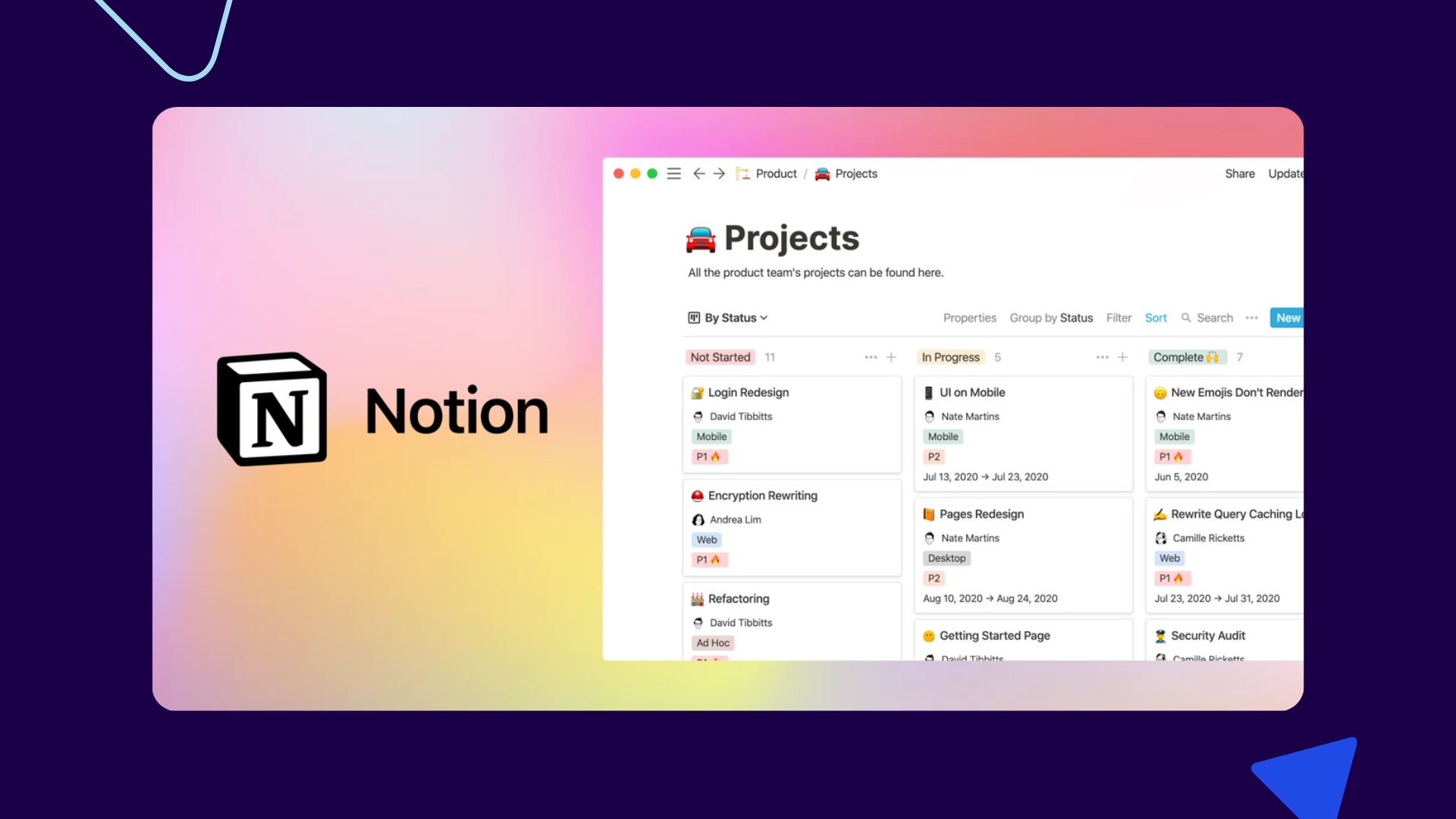Open the 'By Status' dropdown selector
The width and height of the screenshot is (1456, 819).
728,317
